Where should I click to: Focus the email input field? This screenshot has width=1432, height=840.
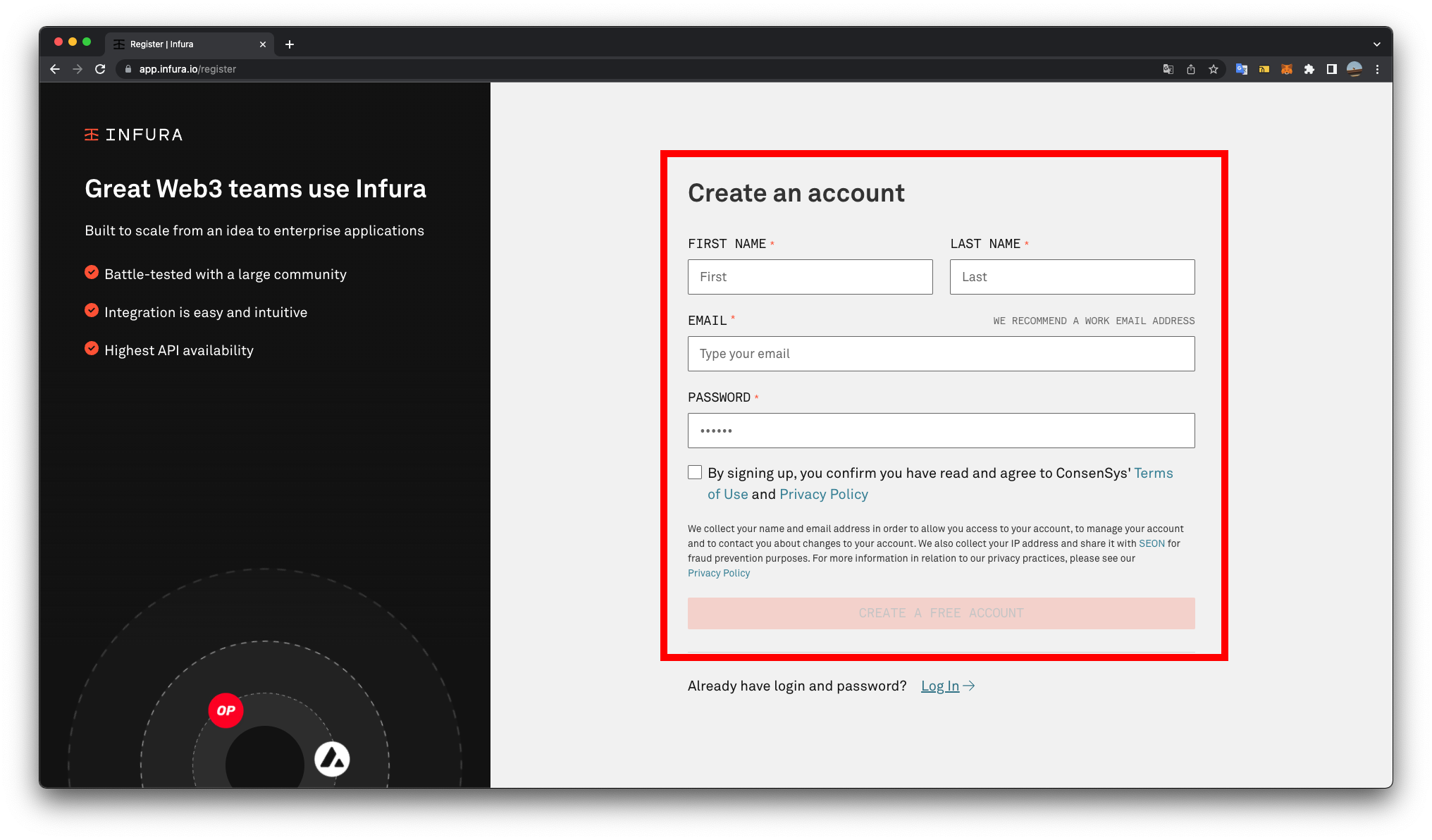941,354
